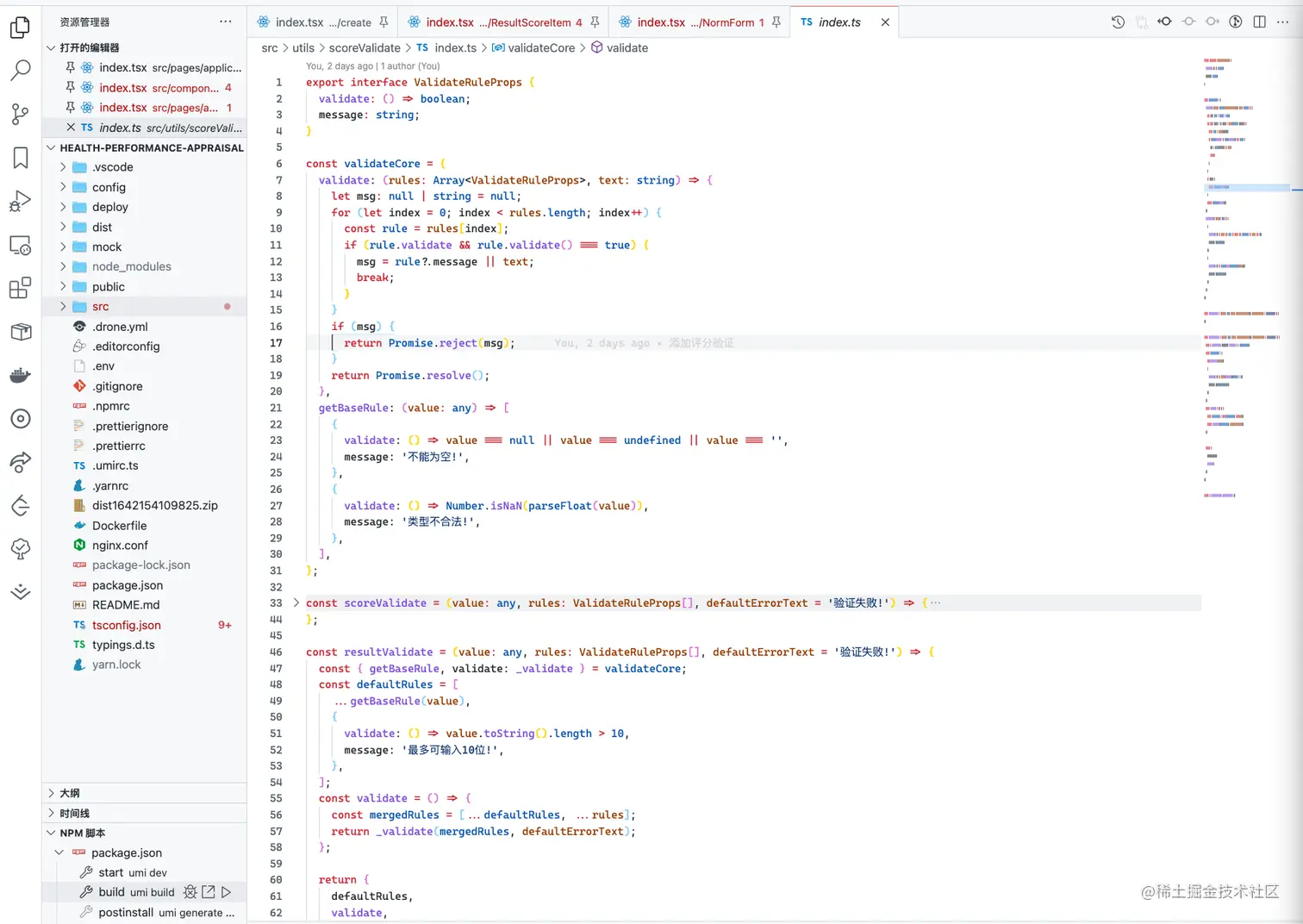The width and height of the screenshot is (1303, 924).
Task: Open Run and Debug view
Action: coord(20,201)
